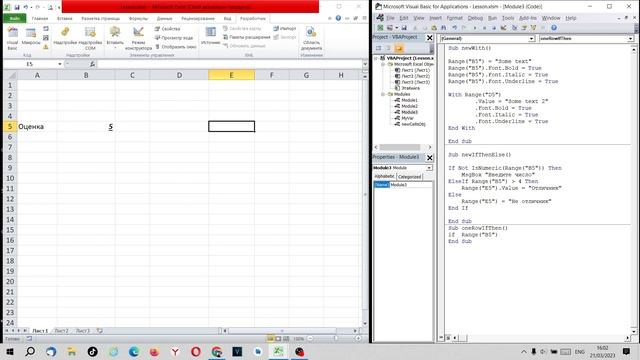Open Document Panel button in ribbon

[x=311, y=38]
